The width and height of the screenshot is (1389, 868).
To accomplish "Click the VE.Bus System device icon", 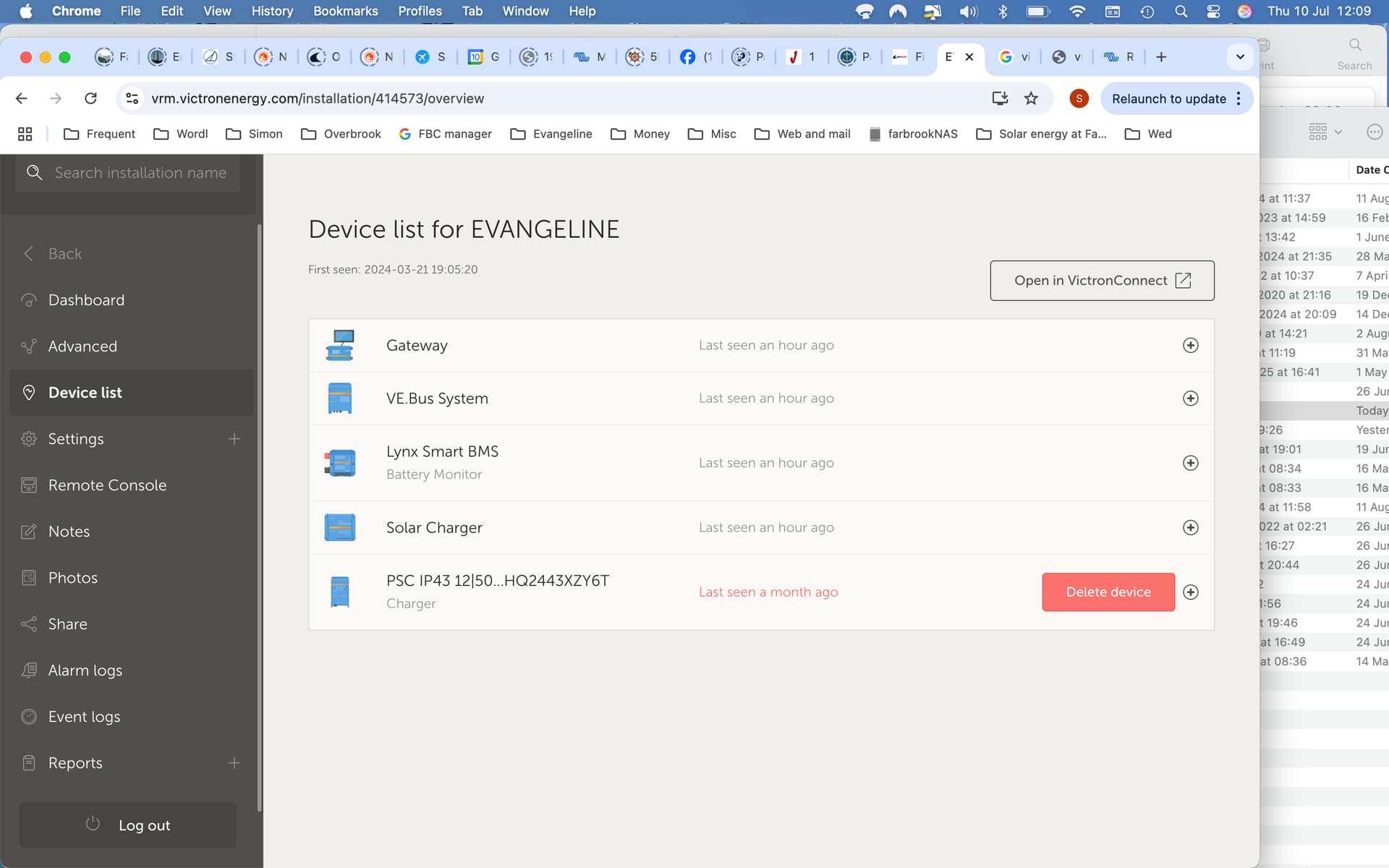I will [x=339, y=399].
